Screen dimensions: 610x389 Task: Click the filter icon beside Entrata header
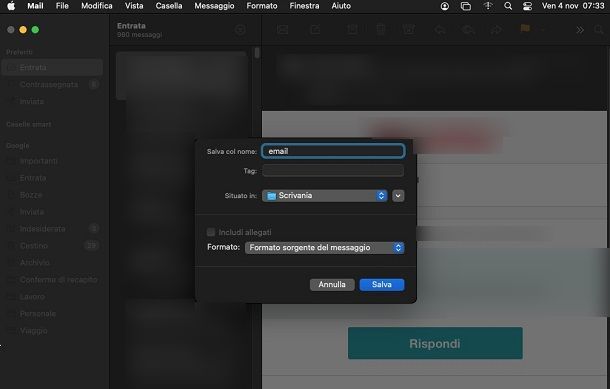[240, 30]
